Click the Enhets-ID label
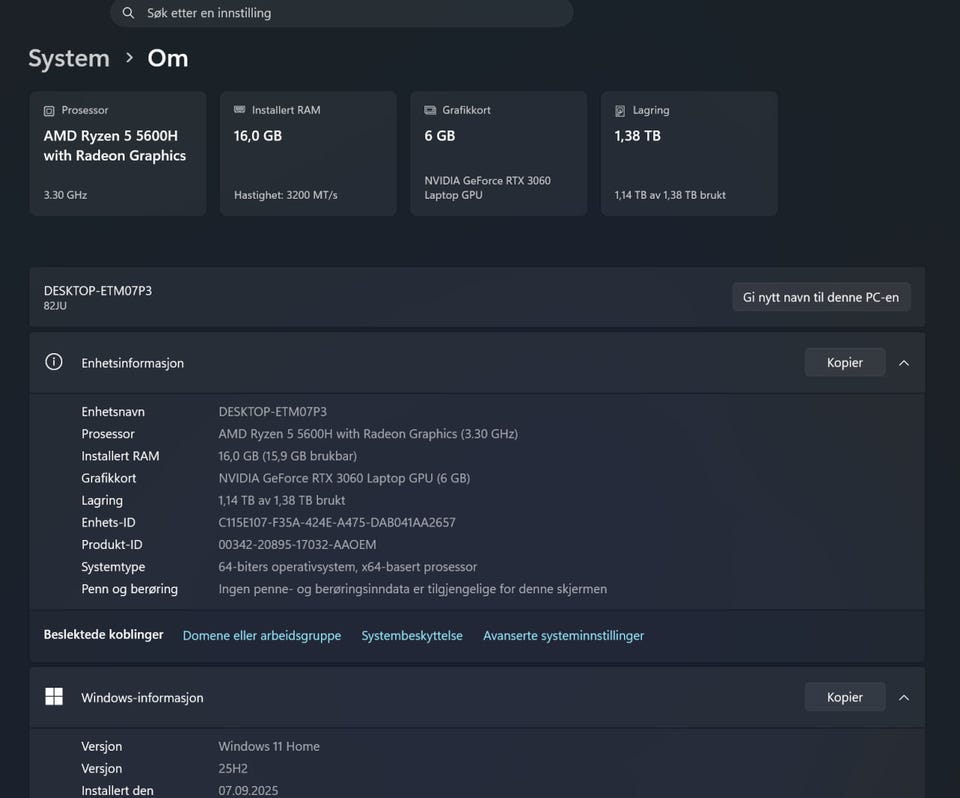The image size is (960, 798). [108, 522]
